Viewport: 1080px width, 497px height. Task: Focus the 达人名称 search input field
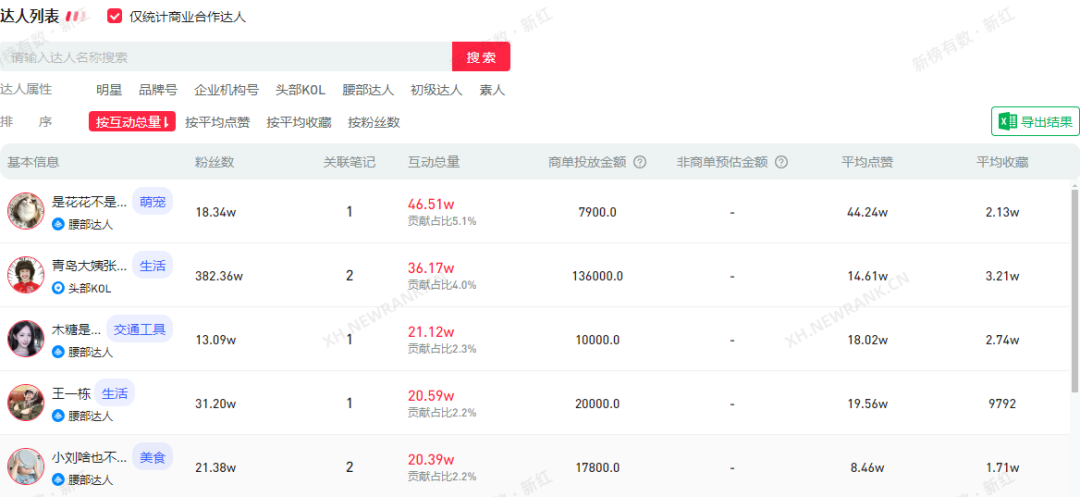[x=226, y=57]
